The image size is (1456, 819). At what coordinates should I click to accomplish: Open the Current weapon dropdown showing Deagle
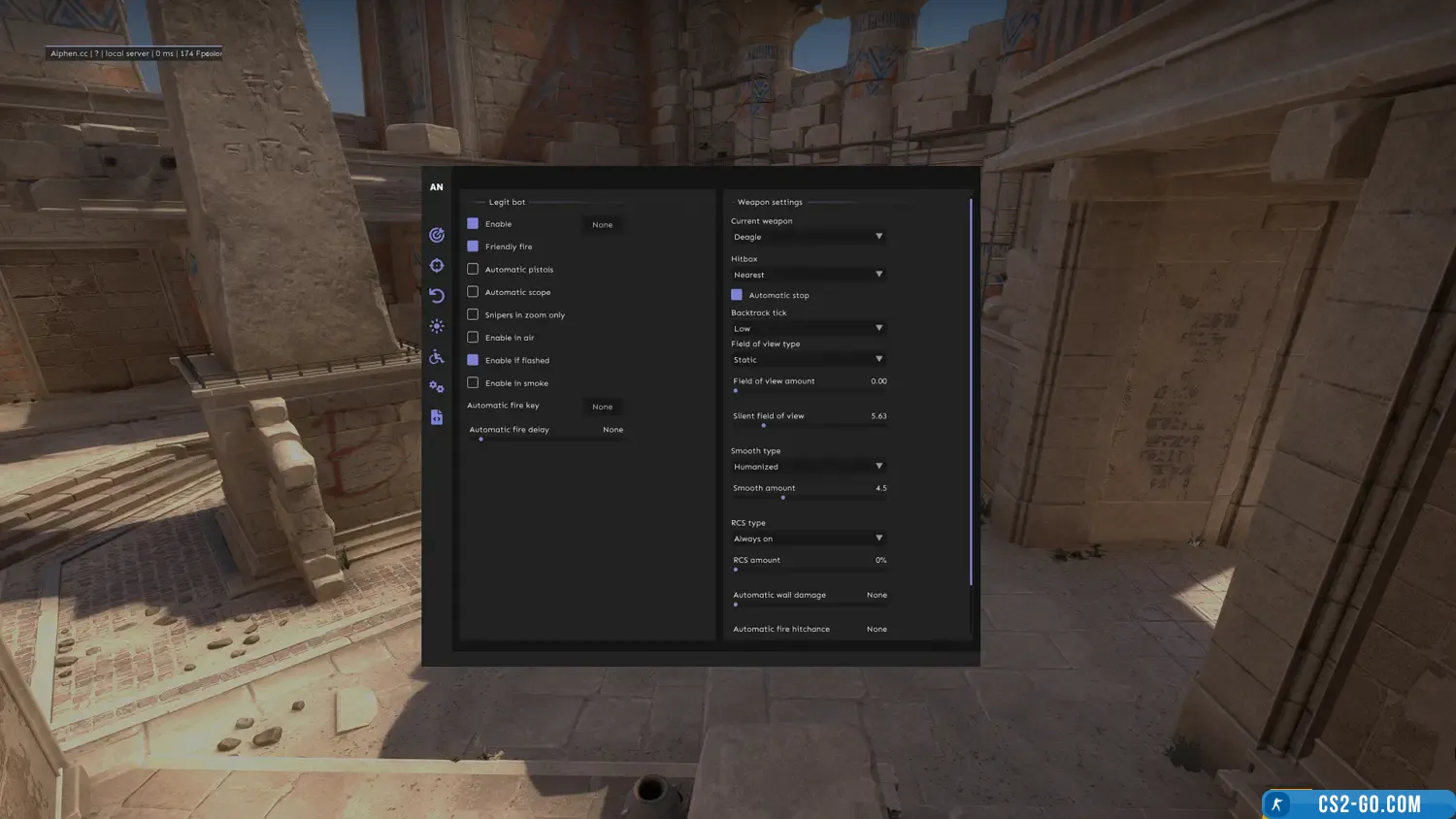pyautogui.click(x=808, y=237)
